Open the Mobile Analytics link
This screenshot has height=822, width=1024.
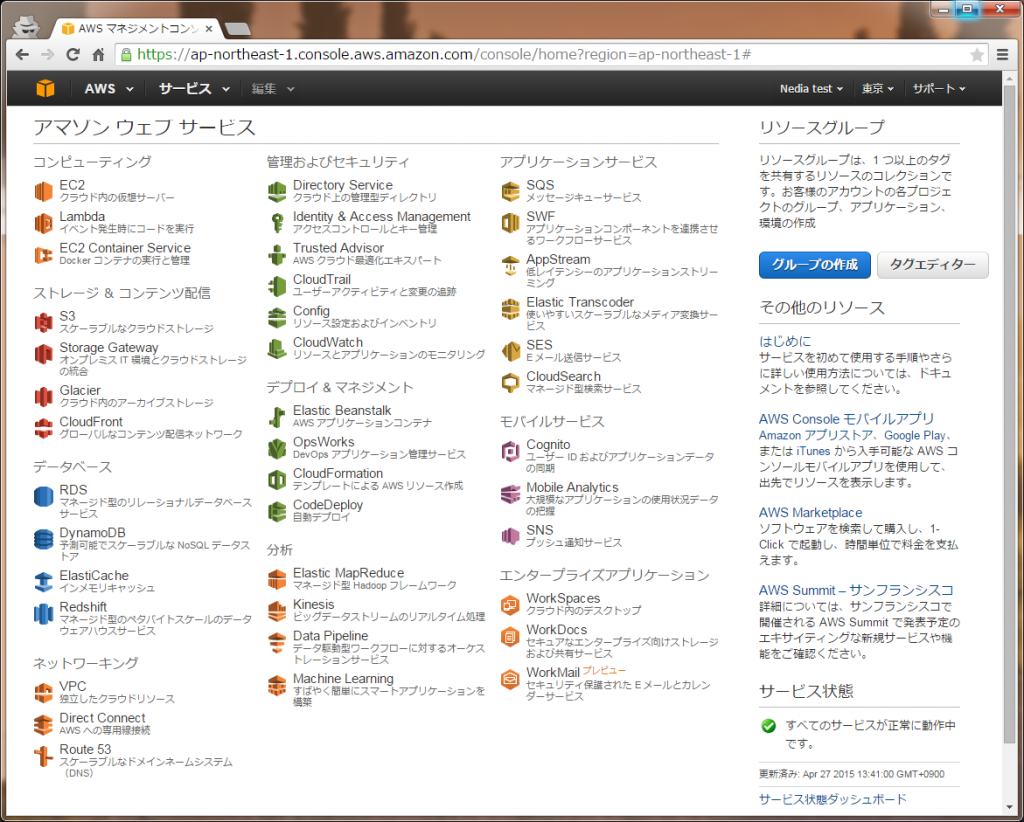coord(572,488)
